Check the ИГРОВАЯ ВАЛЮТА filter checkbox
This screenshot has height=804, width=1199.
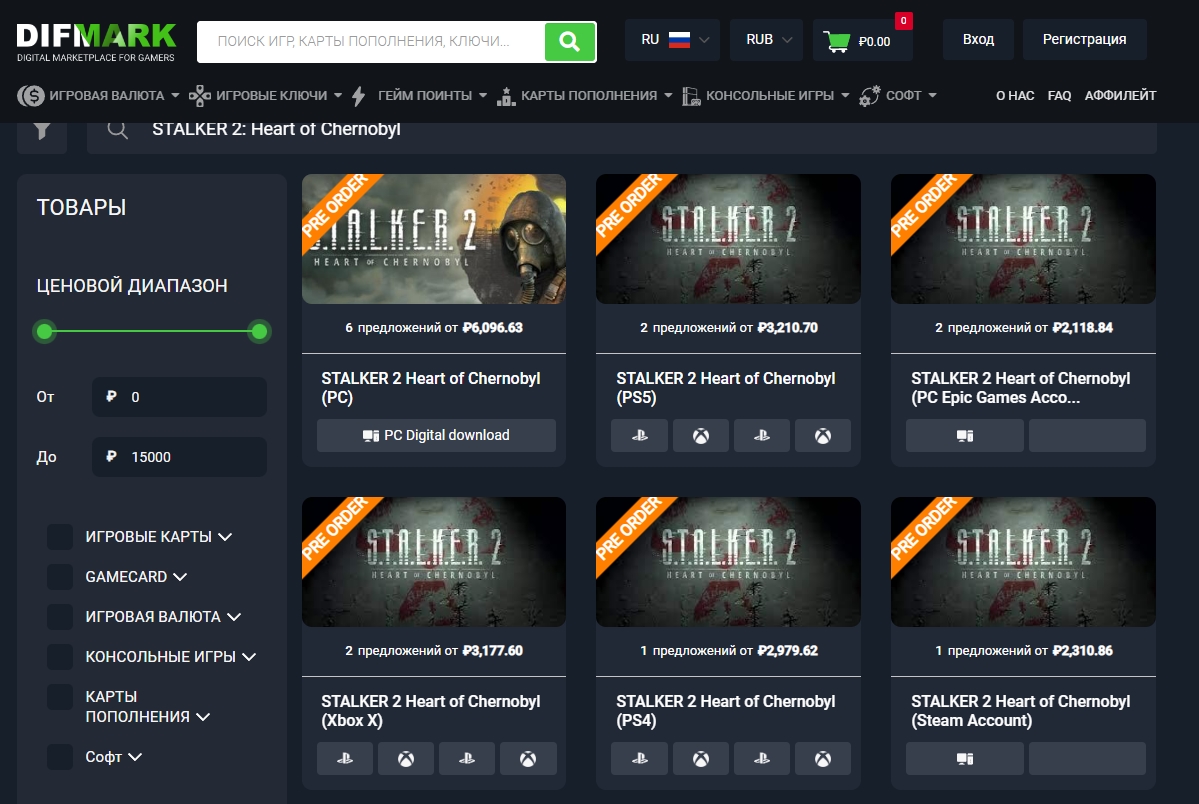(60, 617)
